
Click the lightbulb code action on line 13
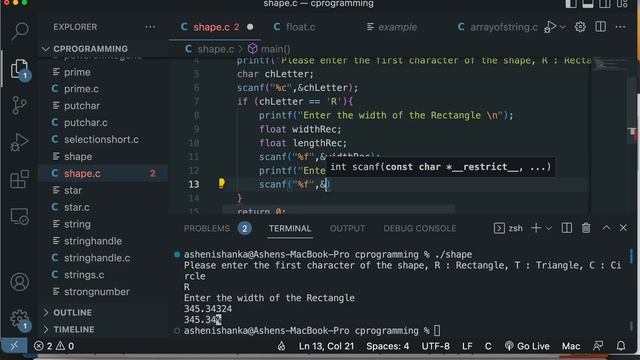[x=221, y=183]
